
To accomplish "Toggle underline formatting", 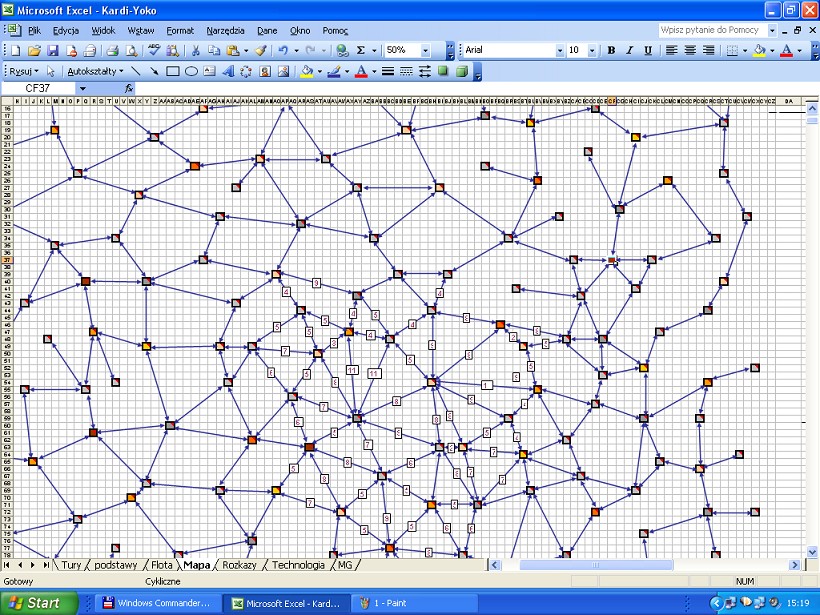I will tap(648, 50).
